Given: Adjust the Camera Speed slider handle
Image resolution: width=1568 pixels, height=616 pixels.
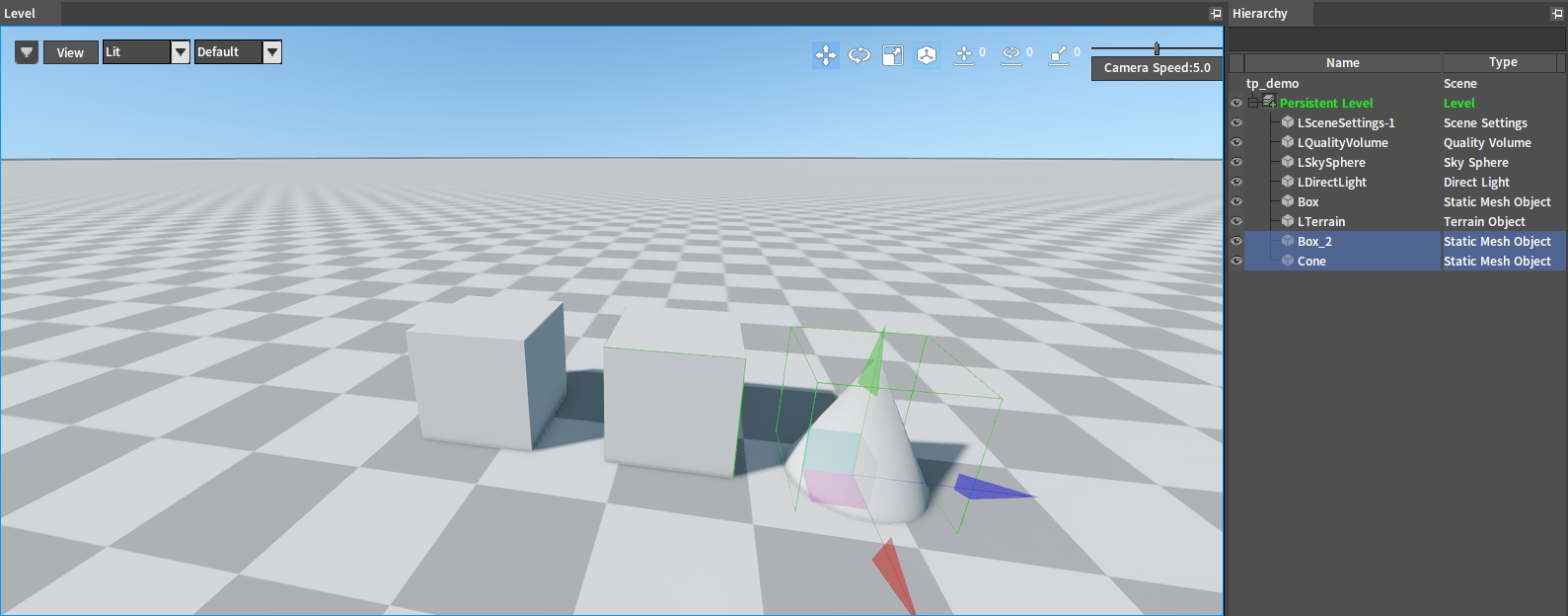Looking at the screenshot, I should point(1157,48).
